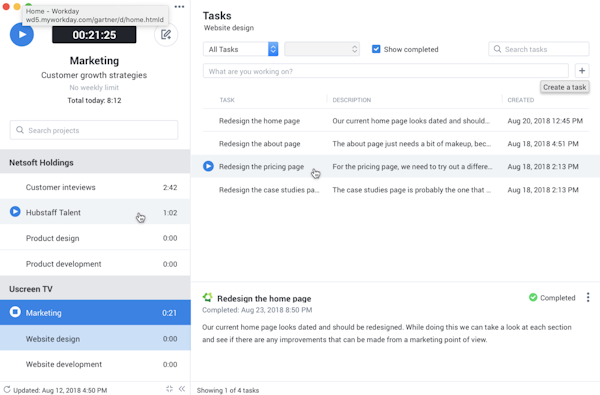Click the Customer growth strategies subtitle

coord(94,75)
